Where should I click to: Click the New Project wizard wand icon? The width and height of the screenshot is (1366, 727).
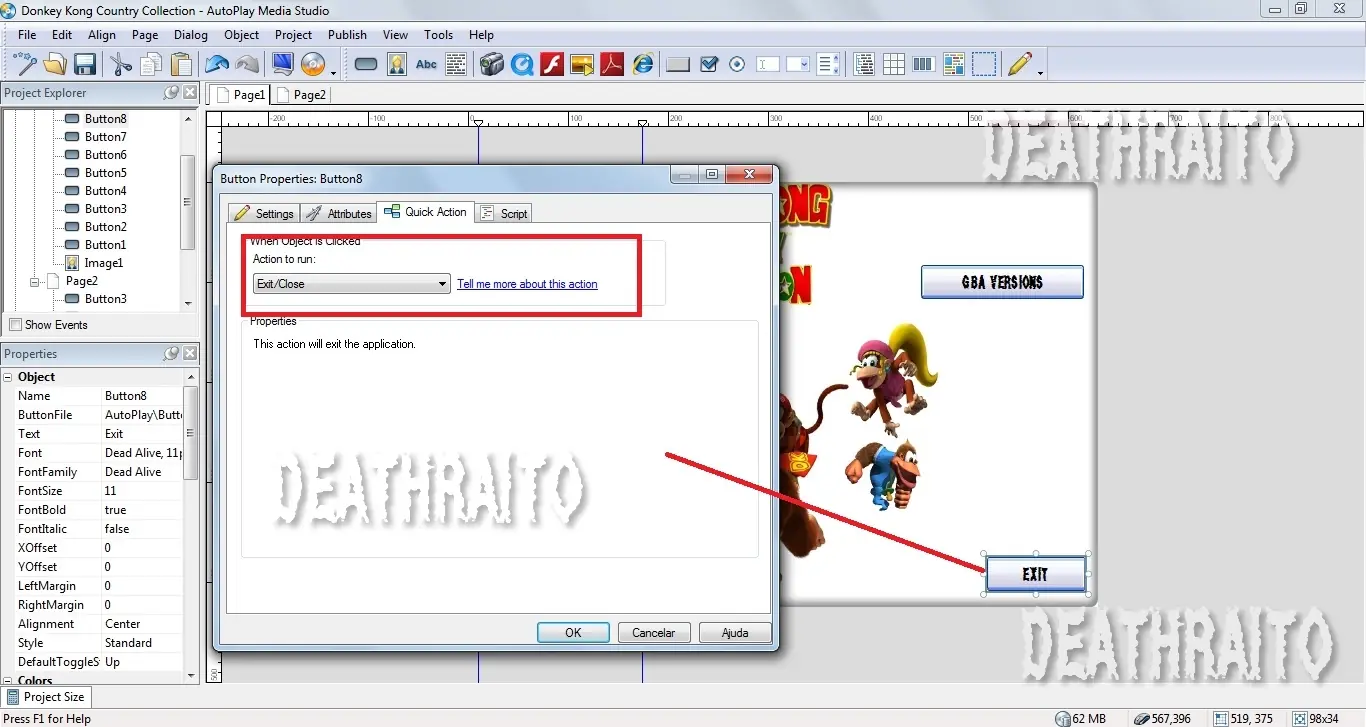pos(24,64)
